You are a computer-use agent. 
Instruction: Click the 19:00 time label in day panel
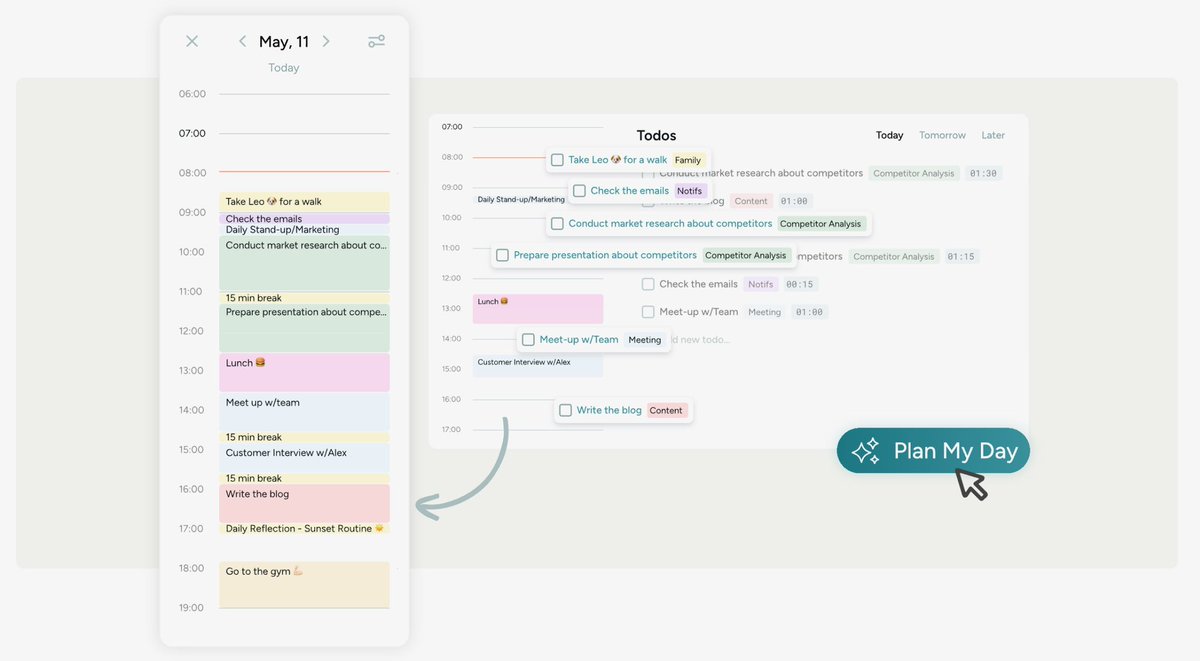point(192,608)
